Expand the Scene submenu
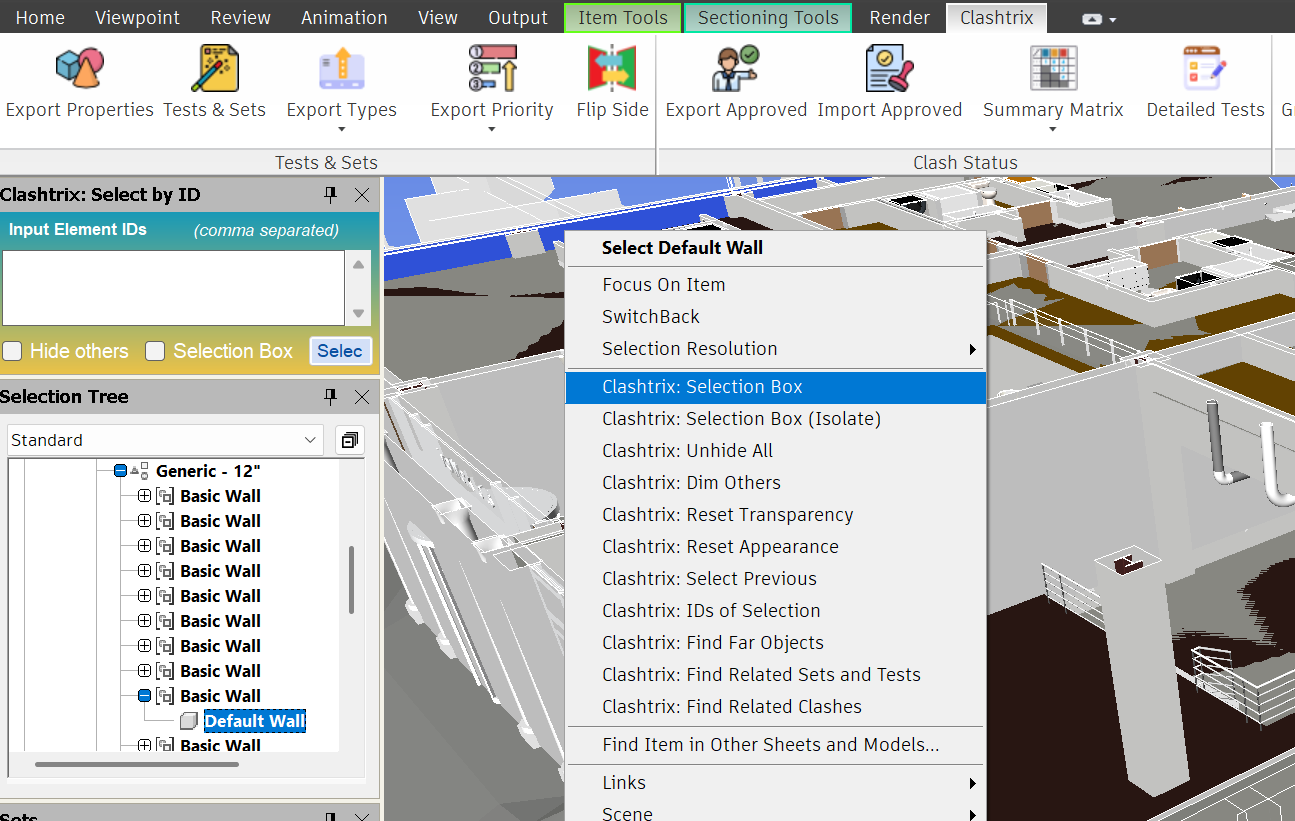This screenshot has height=821, width=1295. click(x=972, y=814)
